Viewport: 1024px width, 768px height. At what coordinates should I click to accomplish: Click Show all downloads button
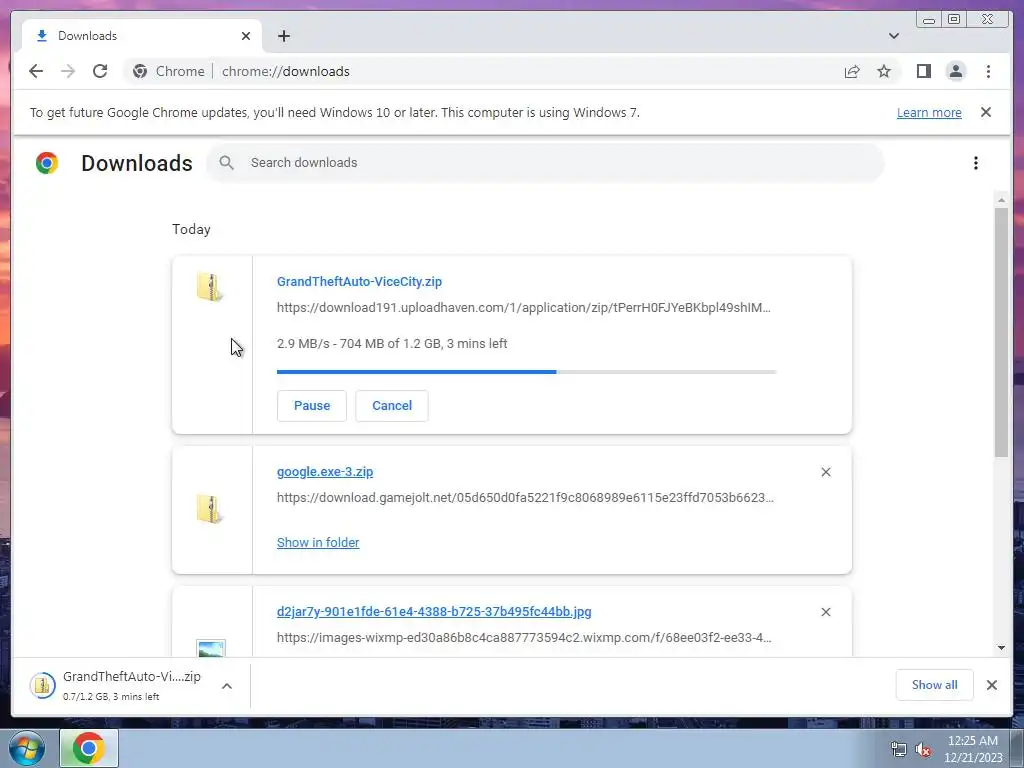[x=935, y=685]
